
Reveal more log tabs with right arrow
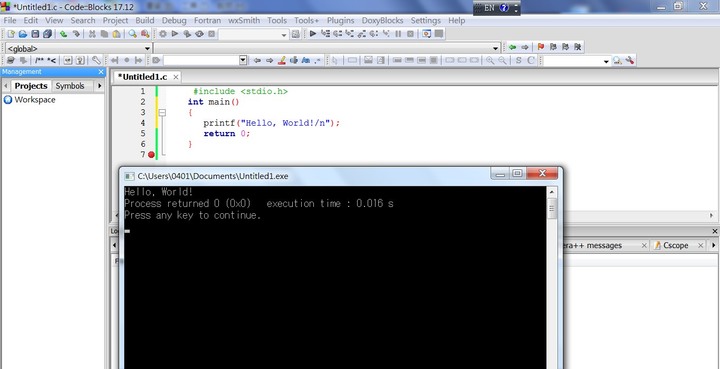(x=714, y=246)
